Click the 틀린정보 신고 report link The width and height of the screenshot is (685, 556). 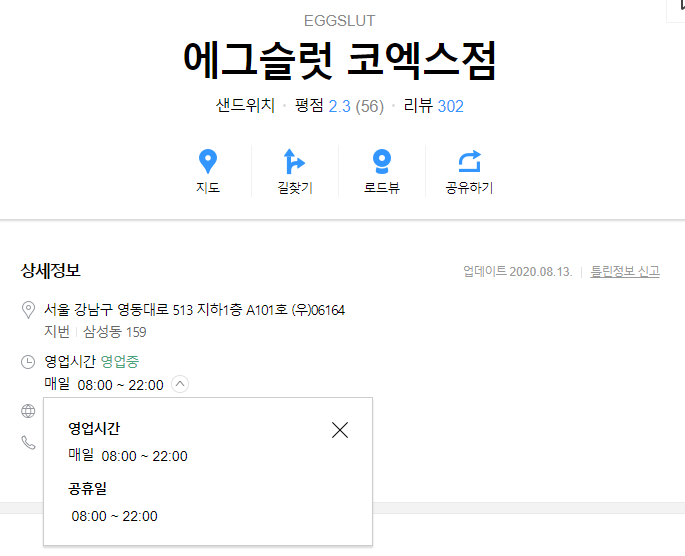click(625, 271)
